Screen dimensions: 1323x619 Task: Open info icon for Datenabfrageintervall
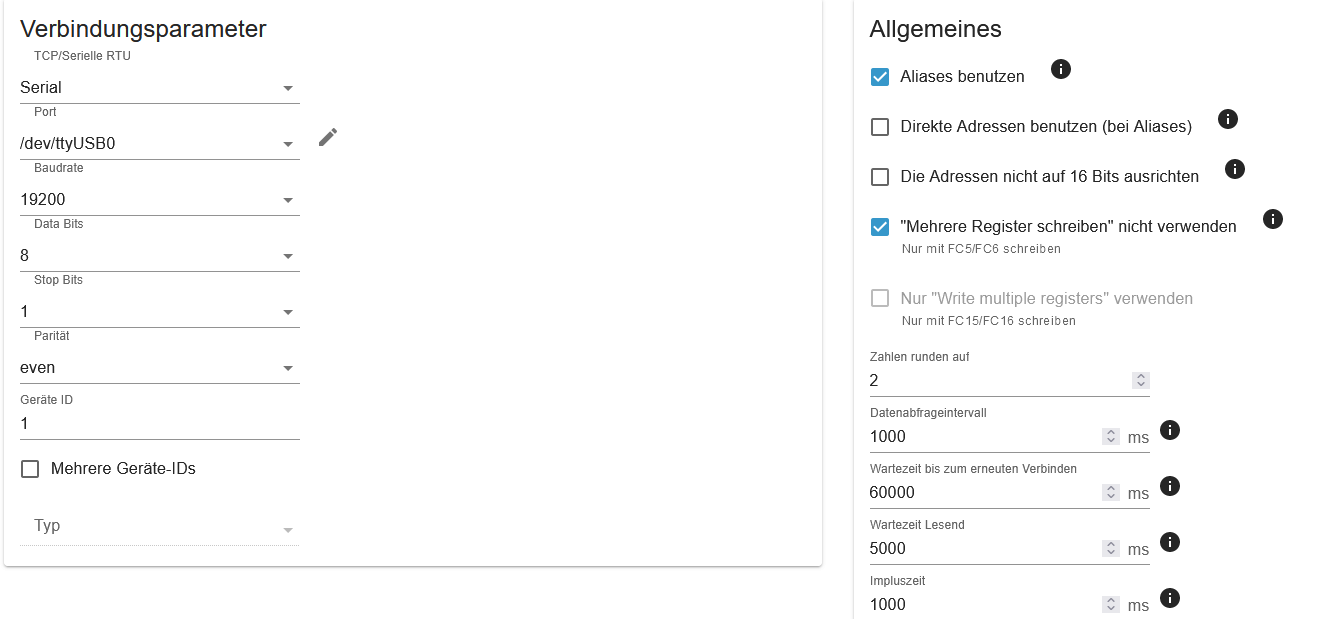click(1169, 430)
